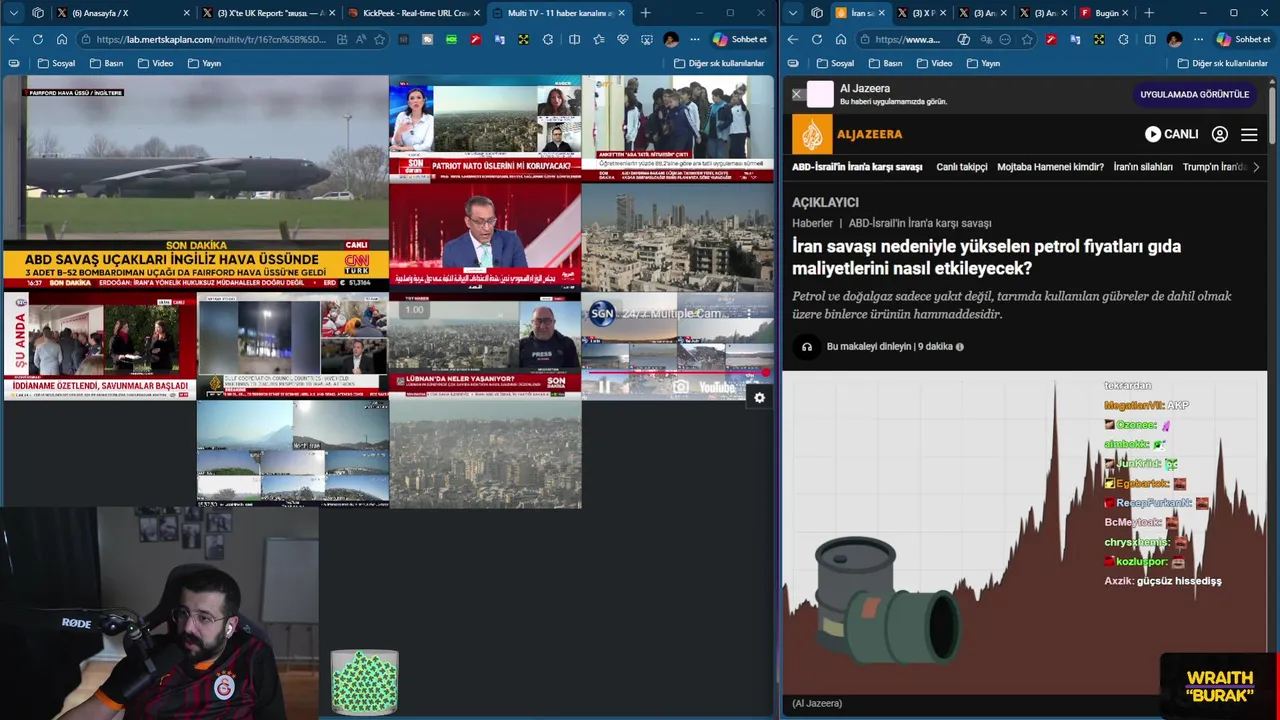The width and height of the screenshot is (1280, 720).
Task: Open Sohbet et Copilot in left window
Action: tap(741, 39)
